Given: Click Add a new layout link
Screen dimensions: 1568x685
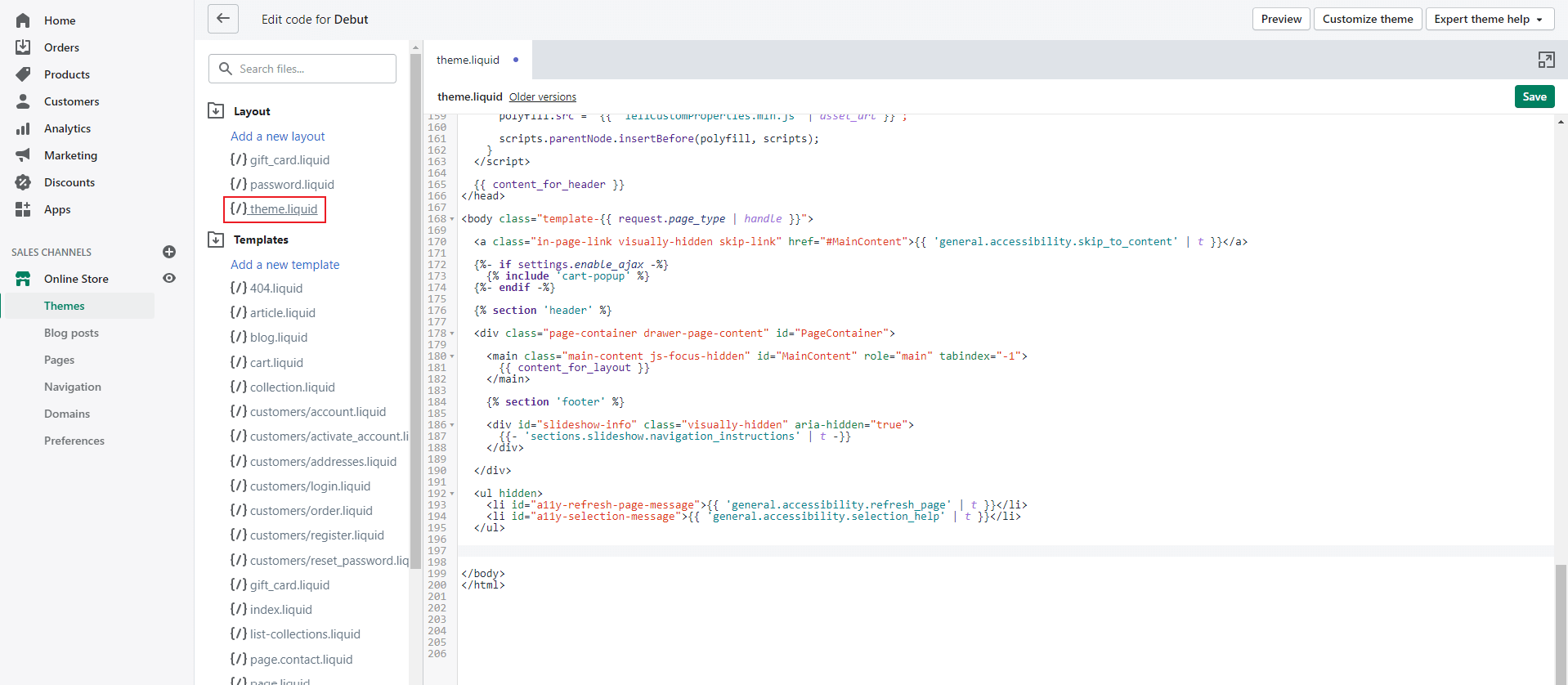Looking at the screenshot, I should pyautogui.click(x=278, y=137).
